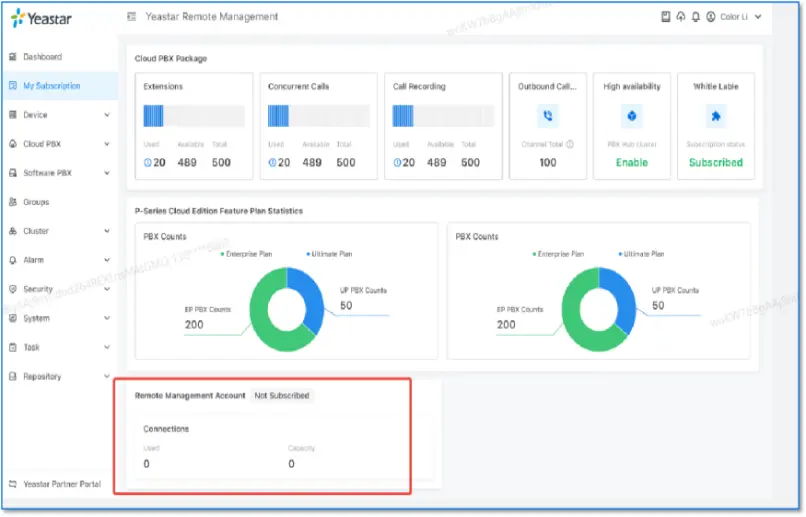Click the High availability cube icon
The image size is (806, 517).
(632, 116)
